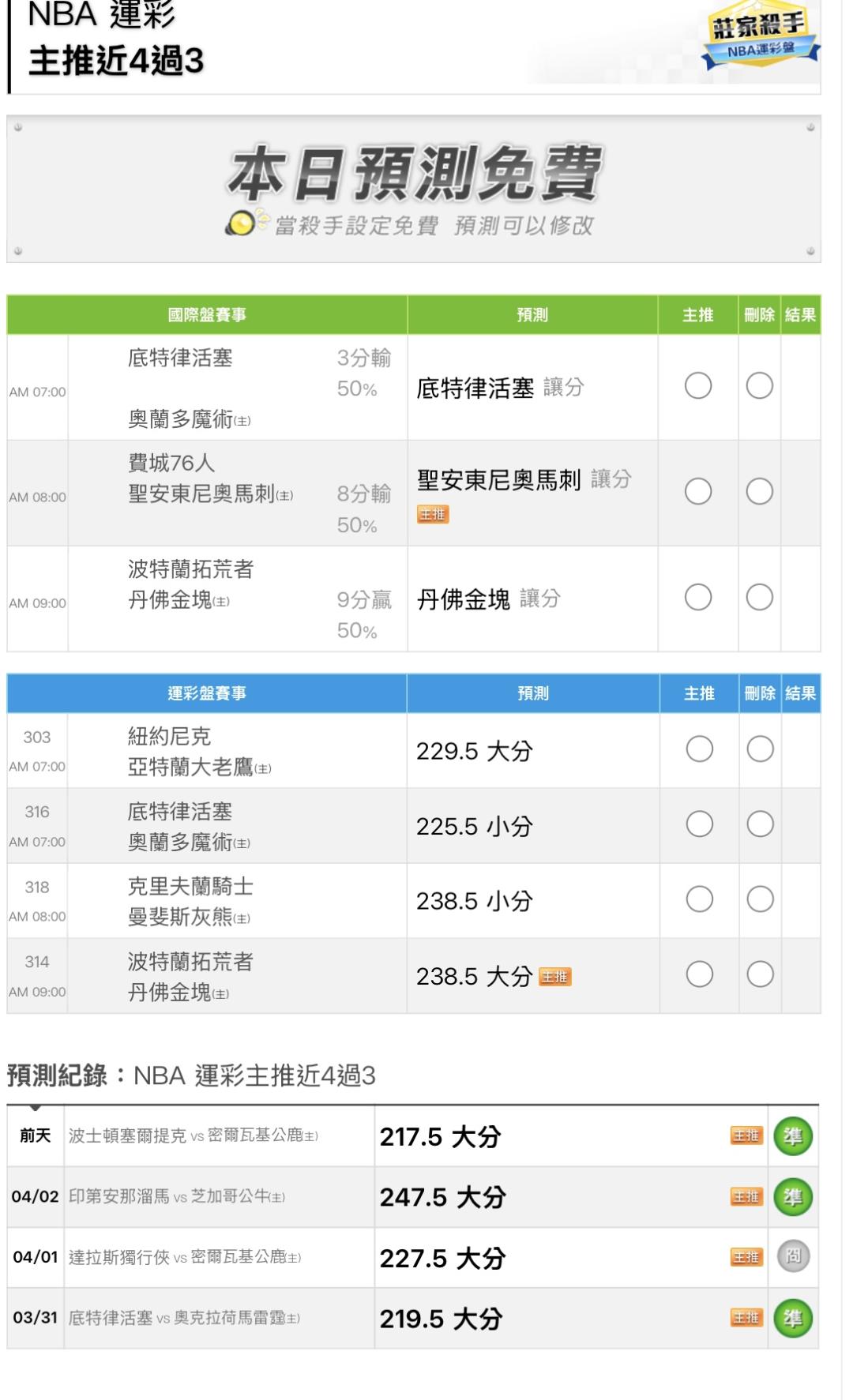Screen dimensions: 853x1400
Task: Click the green 準 icon for 03/31 record
Action: click(792, 1318)
